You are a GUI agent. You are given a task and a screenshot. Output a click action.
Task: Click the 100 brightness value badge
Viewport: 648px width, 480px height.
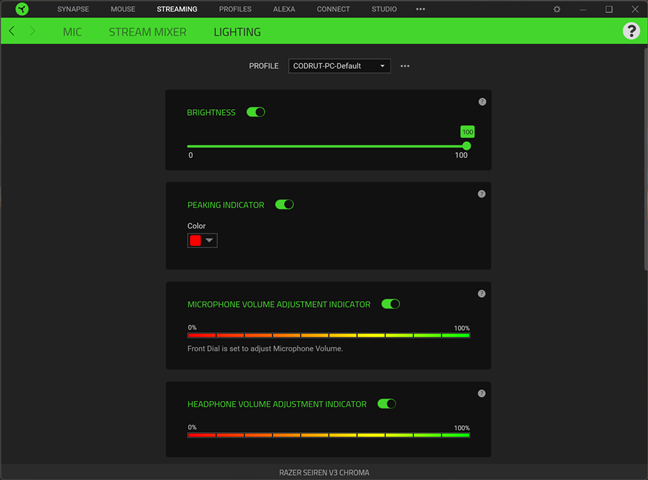click(467, 132)
